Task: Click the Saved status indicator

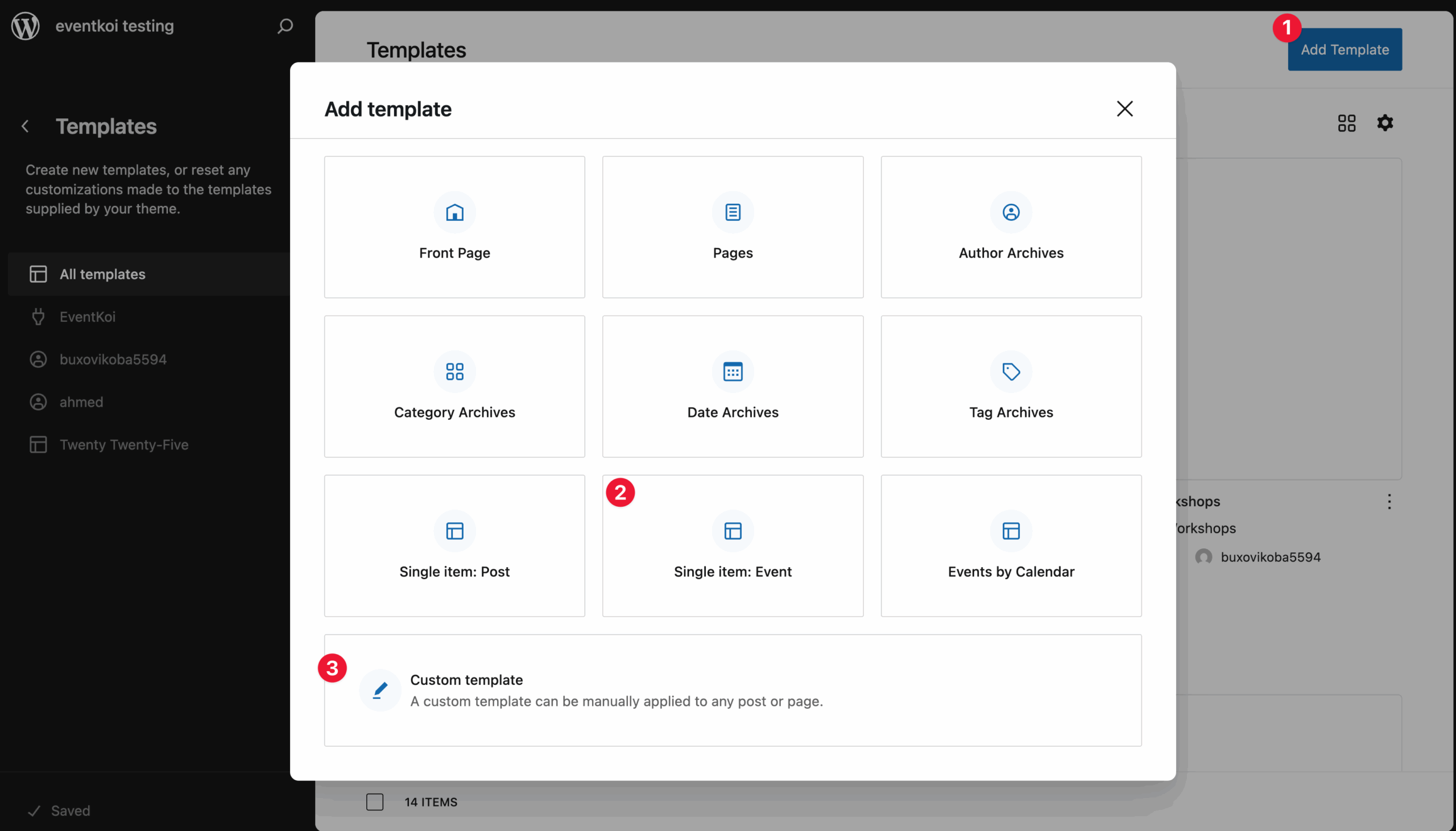Action: 59,811
